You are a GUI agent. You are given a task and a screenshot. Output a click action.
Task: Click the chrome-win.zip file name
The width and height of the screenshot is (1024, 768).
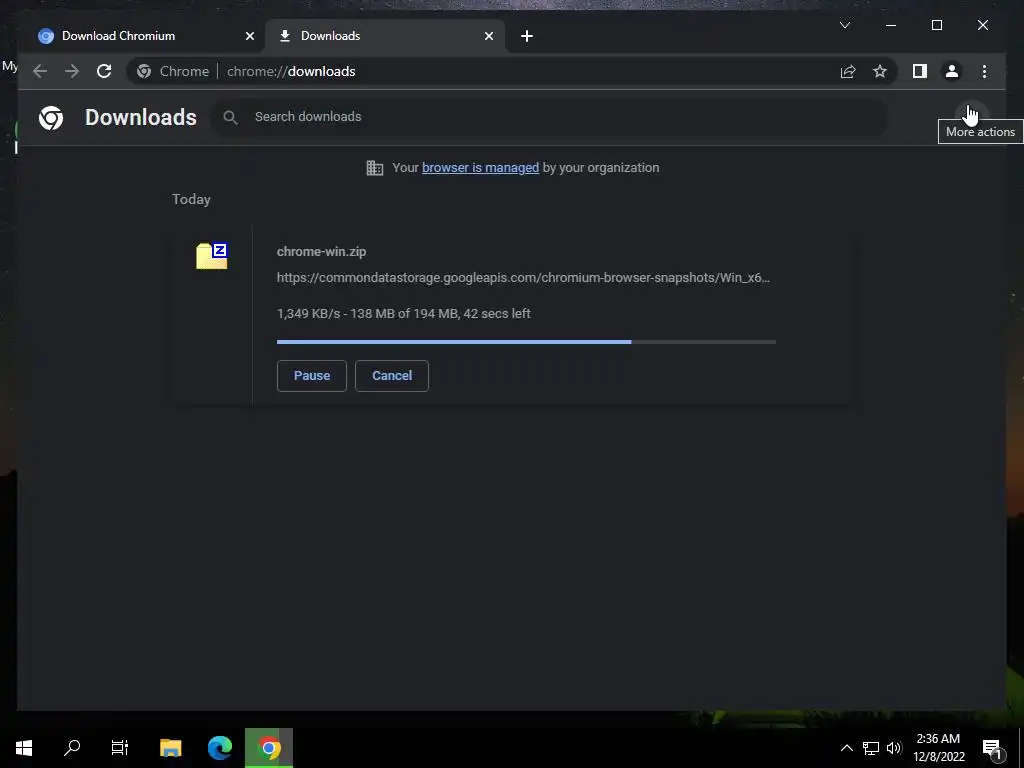tap(321, 251)
